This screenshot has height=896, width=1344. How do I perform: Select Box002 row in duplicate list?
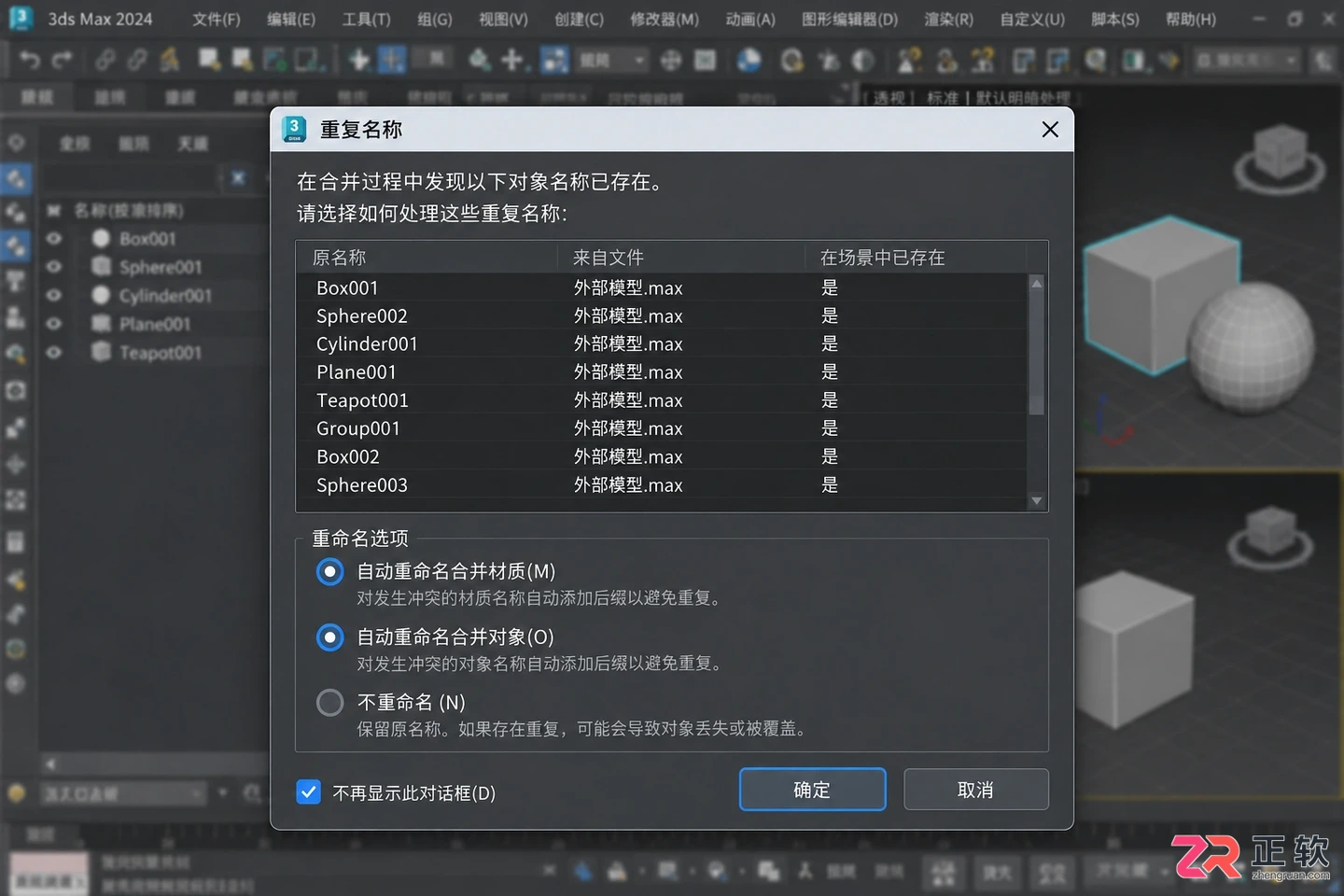(x=662, y=456)
